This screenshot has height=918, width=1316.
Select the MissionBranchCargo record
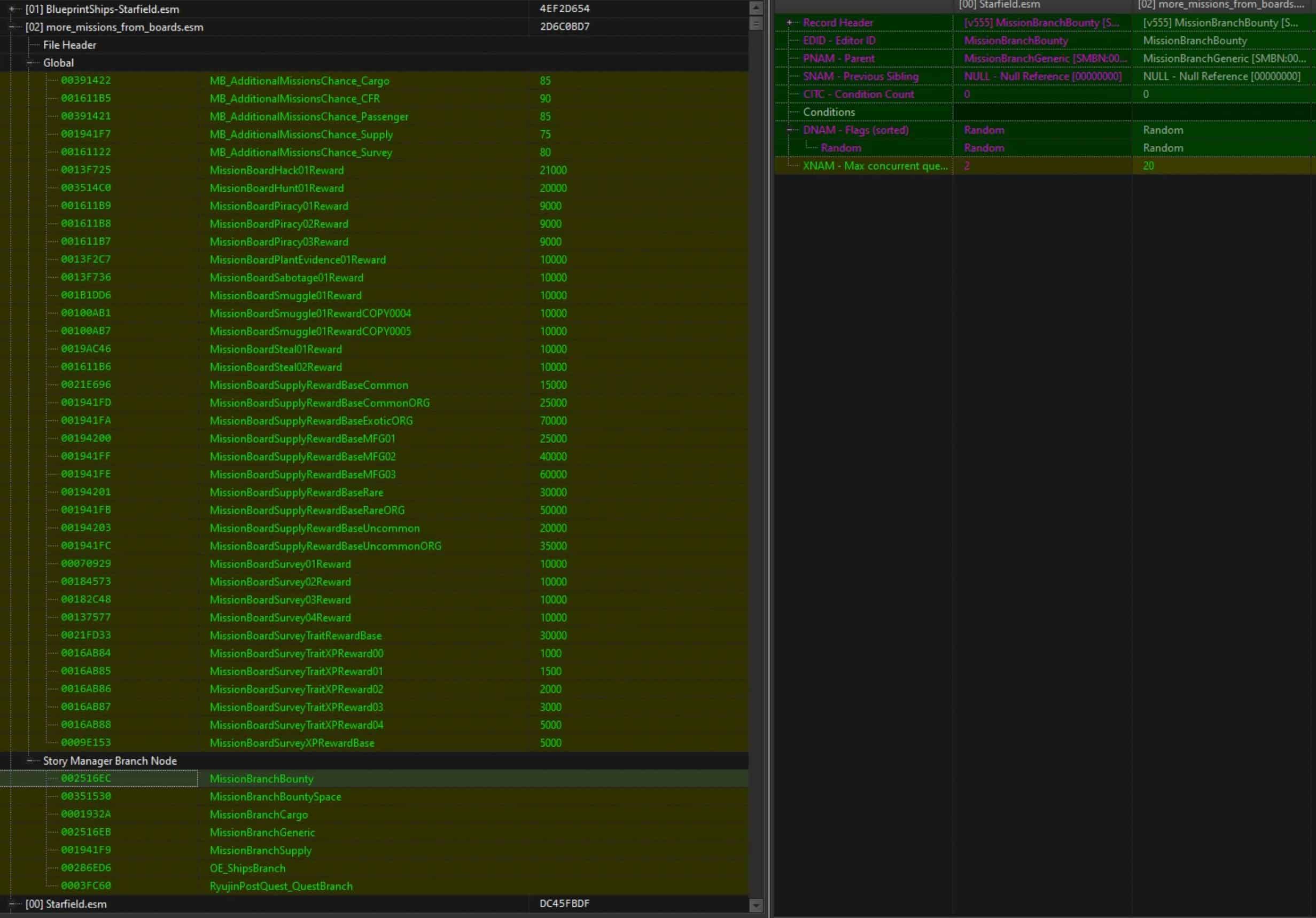[259, 814]
